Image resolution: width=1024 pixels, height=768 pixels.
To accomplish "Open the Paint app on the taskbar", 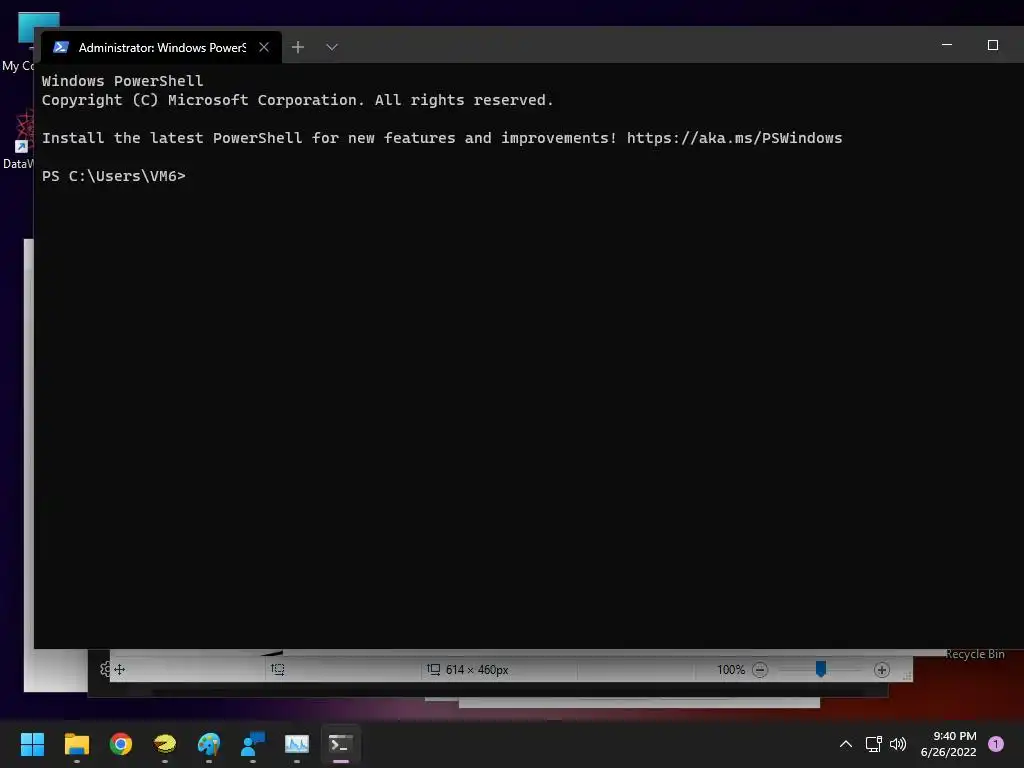I will 209,744.
